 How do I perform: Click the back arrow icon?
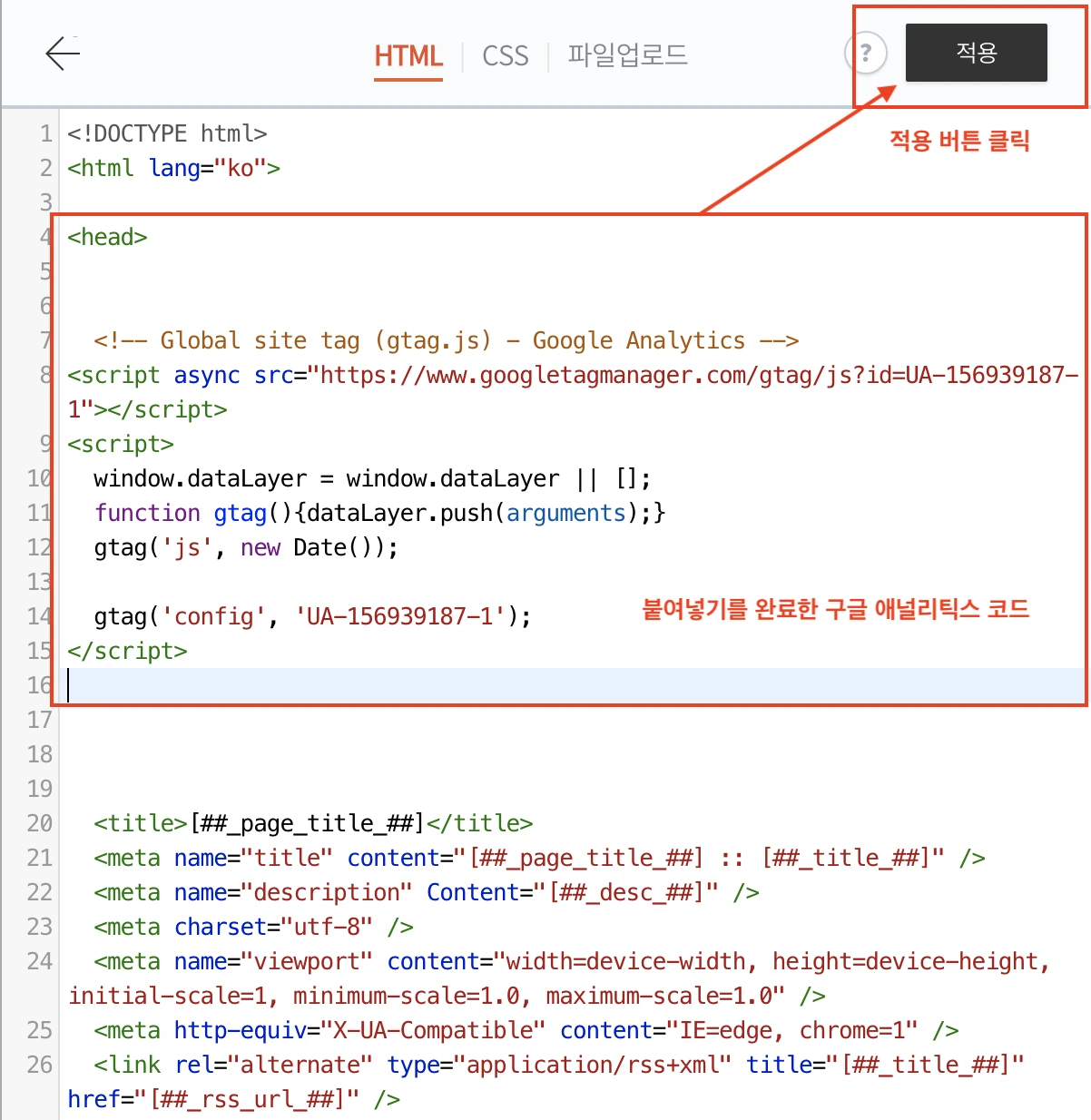[63, 54]
